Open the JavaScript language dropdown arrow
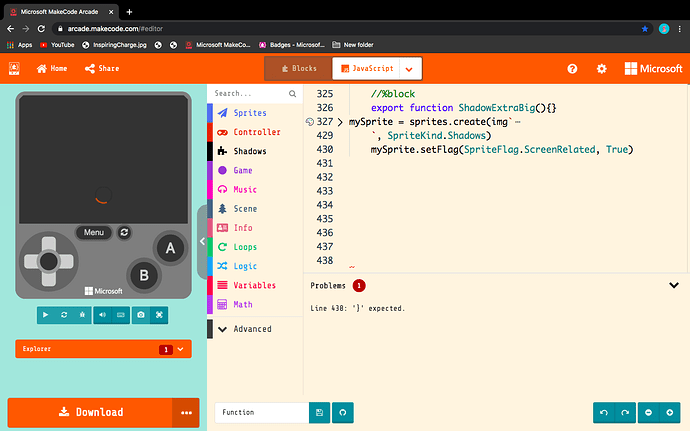This screenshot has height=431, width=690. (x=409, y=68)
